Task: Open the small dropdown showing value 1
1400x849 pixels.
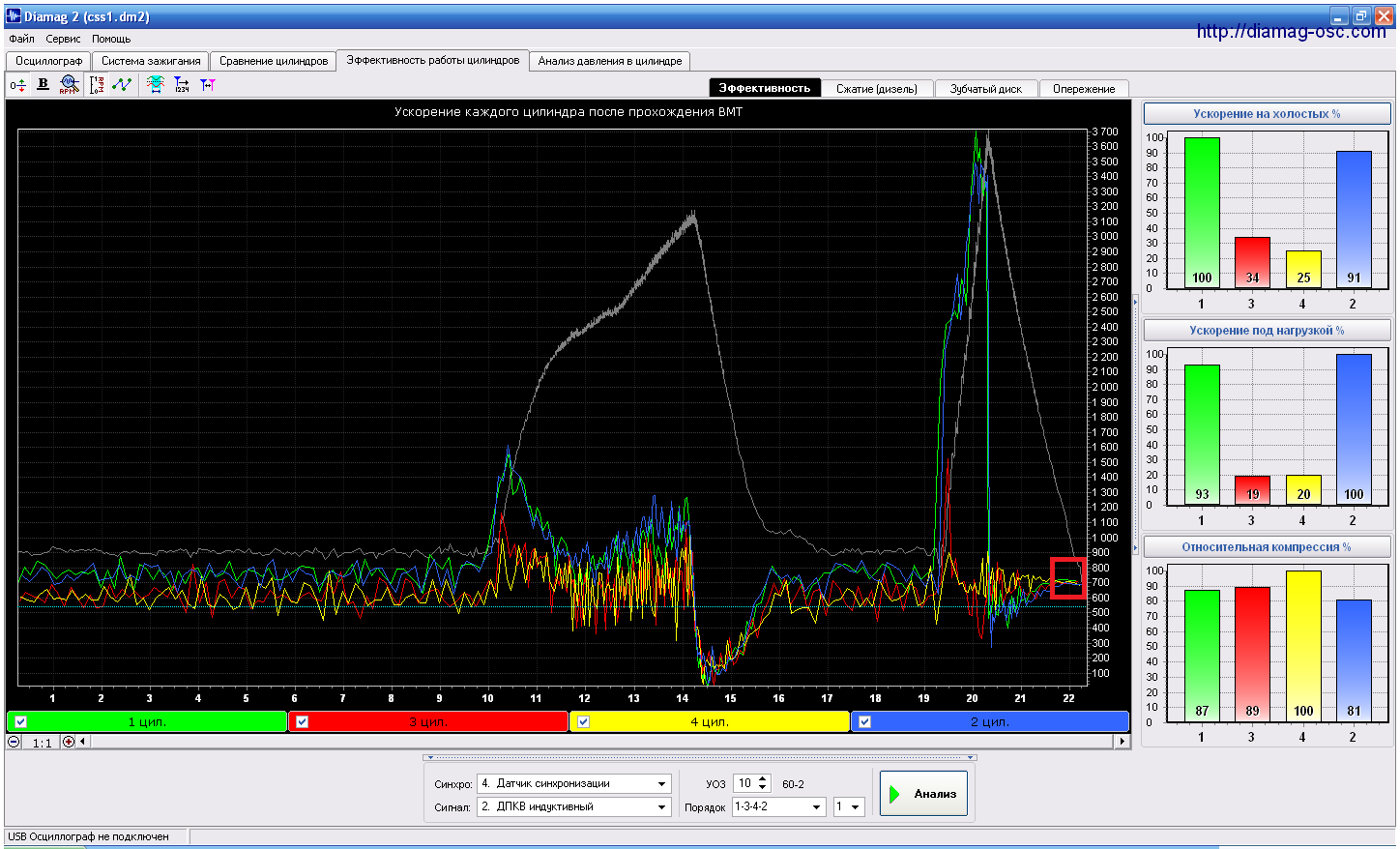Action: click(x=849, y=806)
